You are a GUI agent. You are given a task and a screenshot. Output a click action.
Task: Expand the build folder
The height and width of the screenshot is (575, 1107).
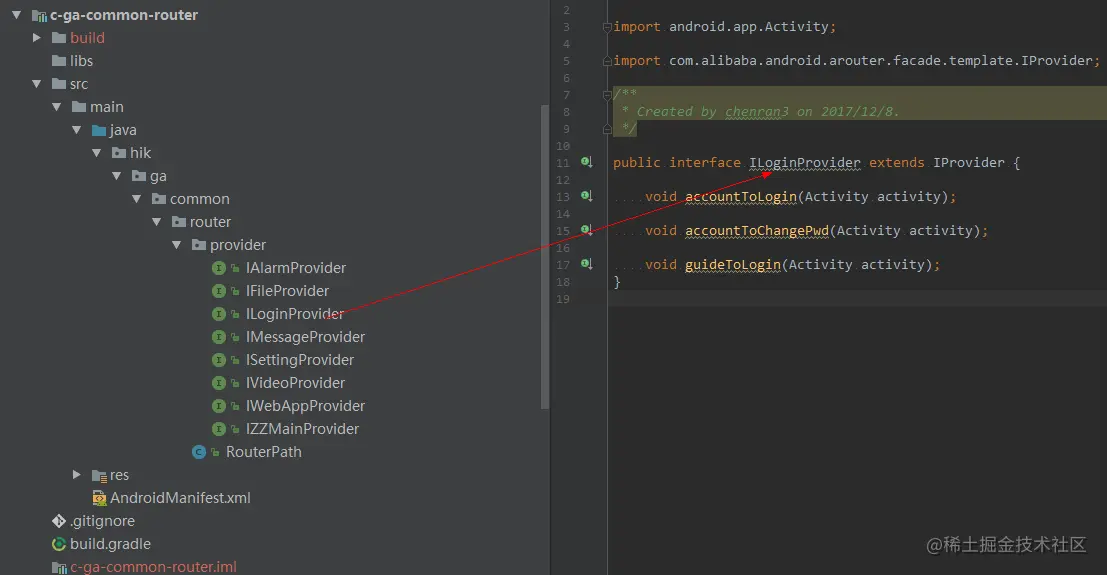click(x=37, y=37)
